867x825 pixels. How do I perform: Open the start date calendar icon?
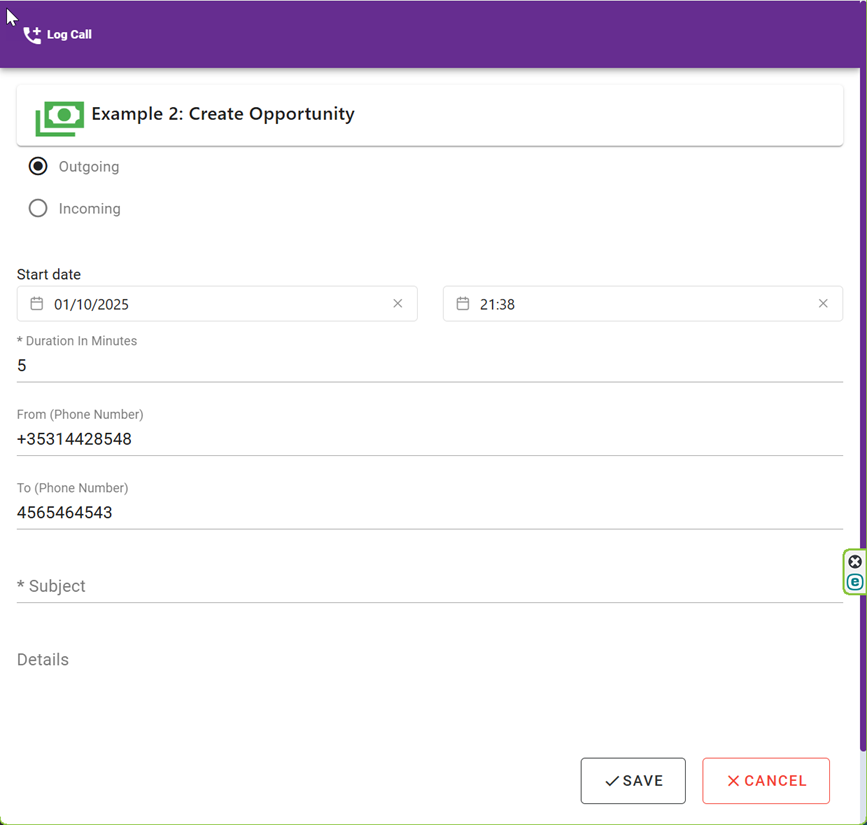pyautogui.click(x=36, y=304)
